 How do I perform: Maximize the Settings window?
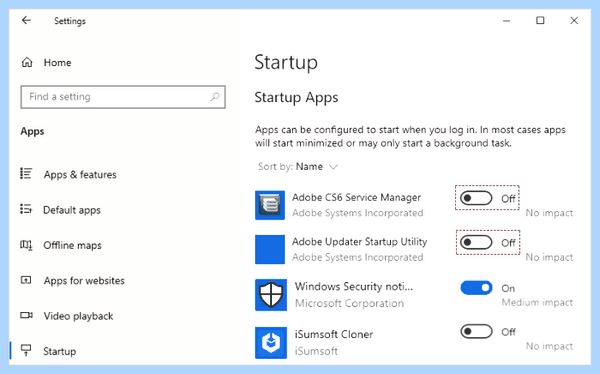coord(540,20)
